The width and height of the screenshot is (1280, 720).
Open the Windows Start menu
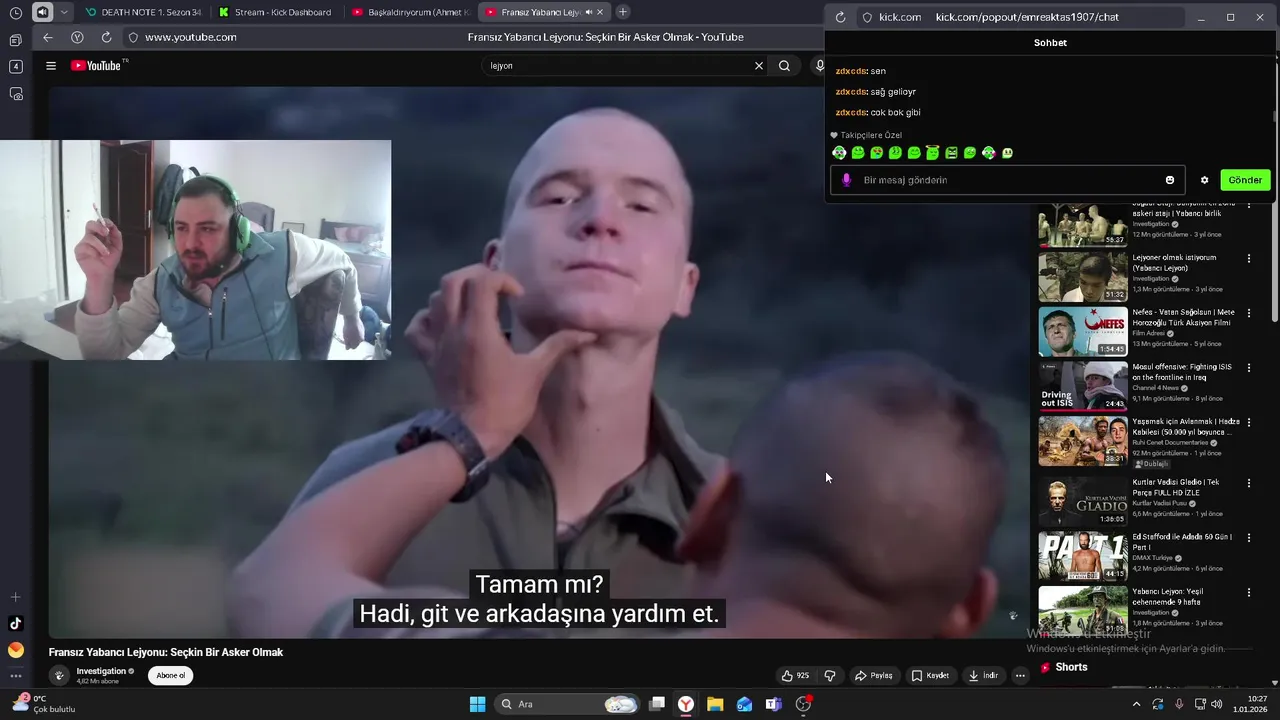(x=477, y=704)
